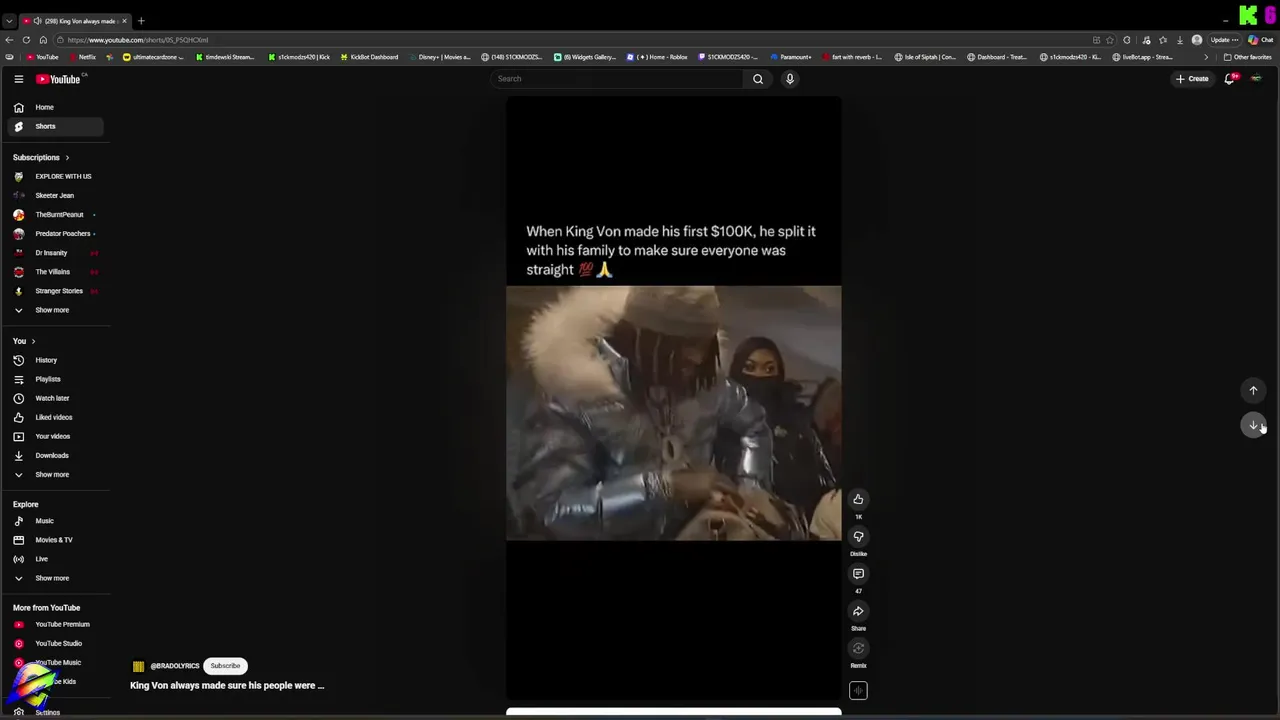The image size is (1280, 720).
Task: Click the browser Update button
Action: point(1224,40)
